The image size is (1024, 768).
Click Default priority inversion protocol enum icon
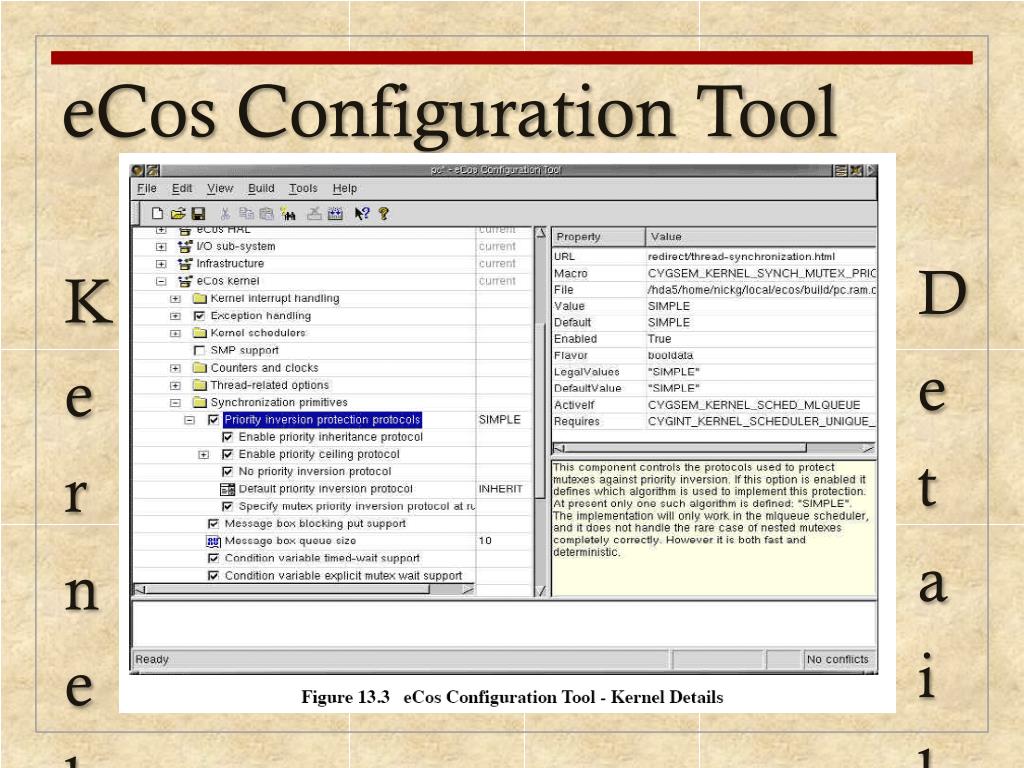coord(227,489)
